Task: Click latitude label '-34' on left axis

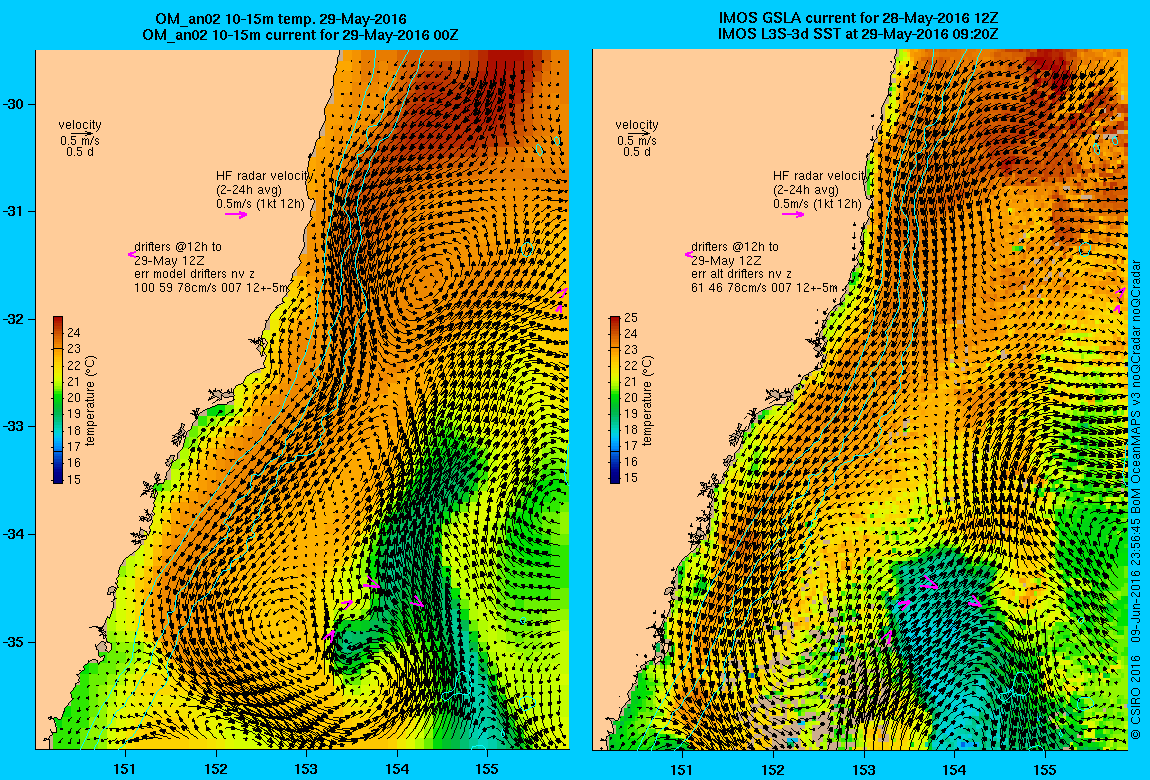Action: click(x=14, y=534)
